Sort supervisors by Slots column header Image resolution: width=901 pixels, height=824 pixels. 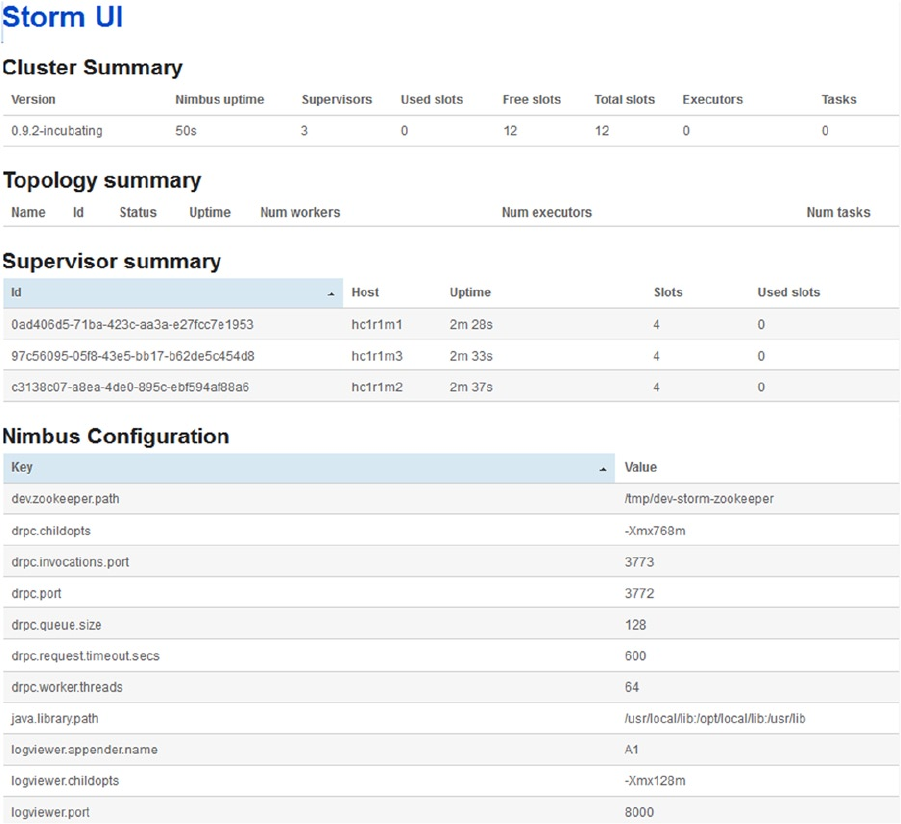[x=668, y=293]
